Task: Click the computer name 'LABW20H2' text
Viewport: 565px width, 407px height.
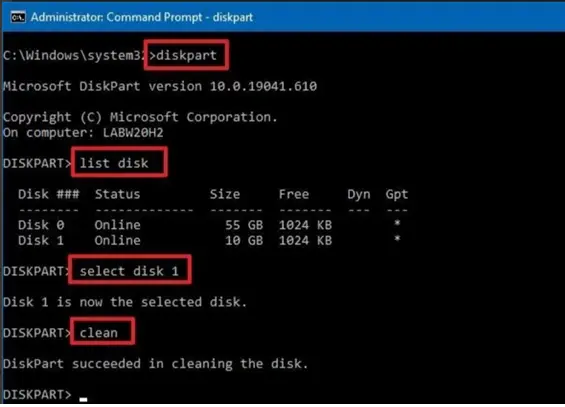Action: click(x=133, y=133)
